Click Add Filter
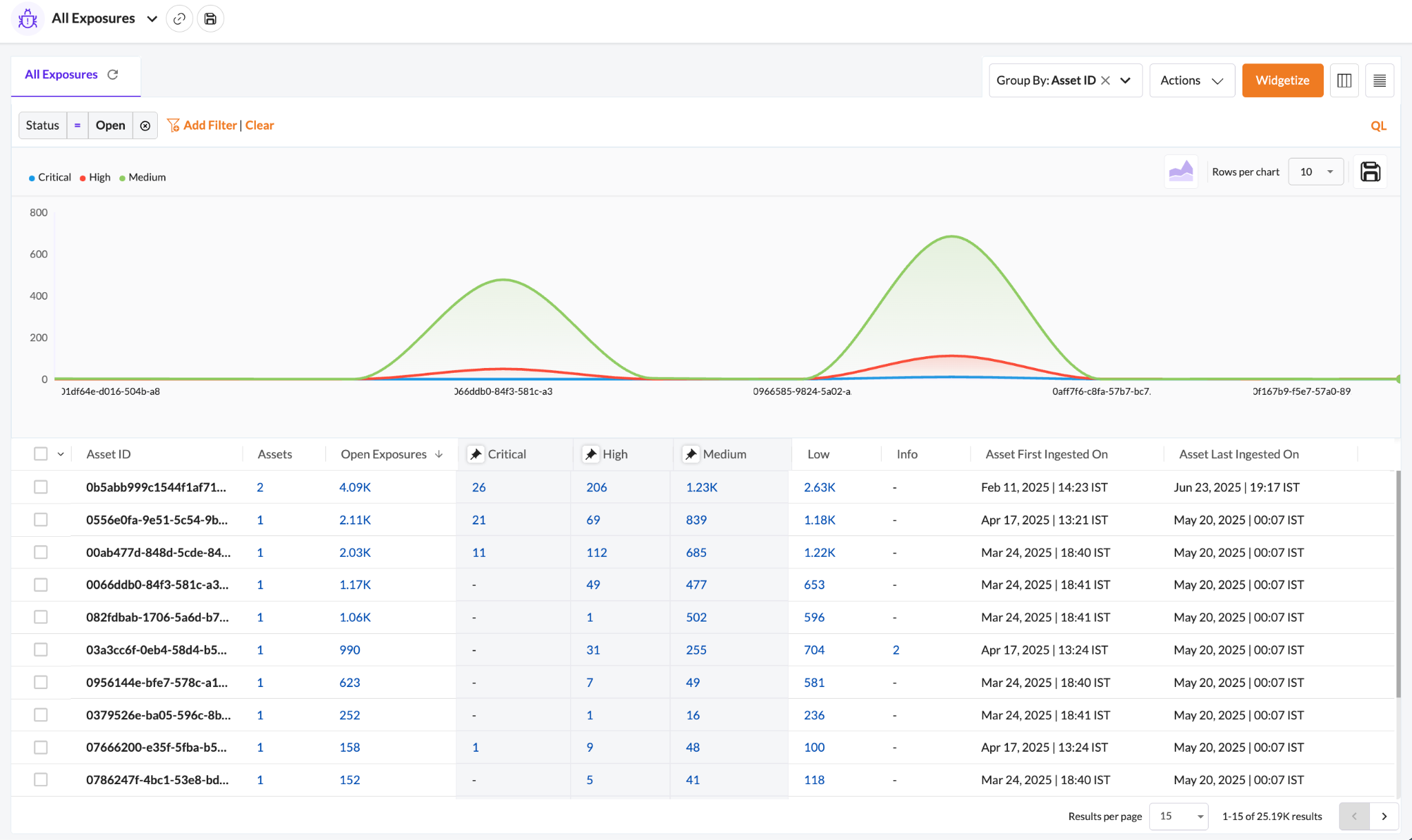 (203, 125)
